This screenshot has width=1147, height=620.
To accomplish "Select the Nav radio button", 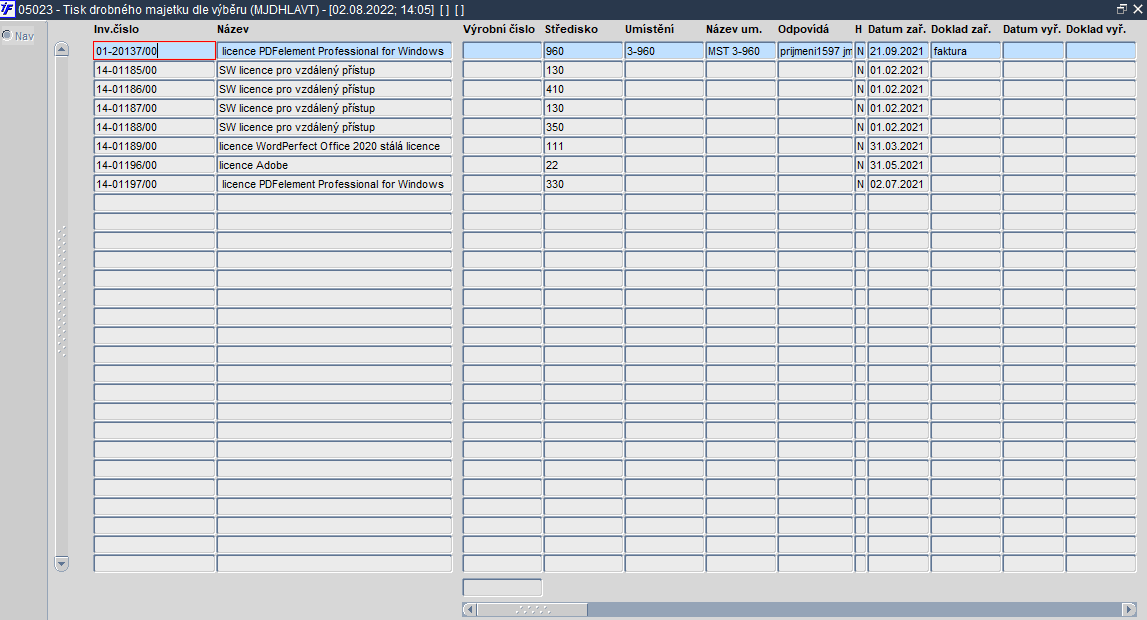I will [7, 35].
